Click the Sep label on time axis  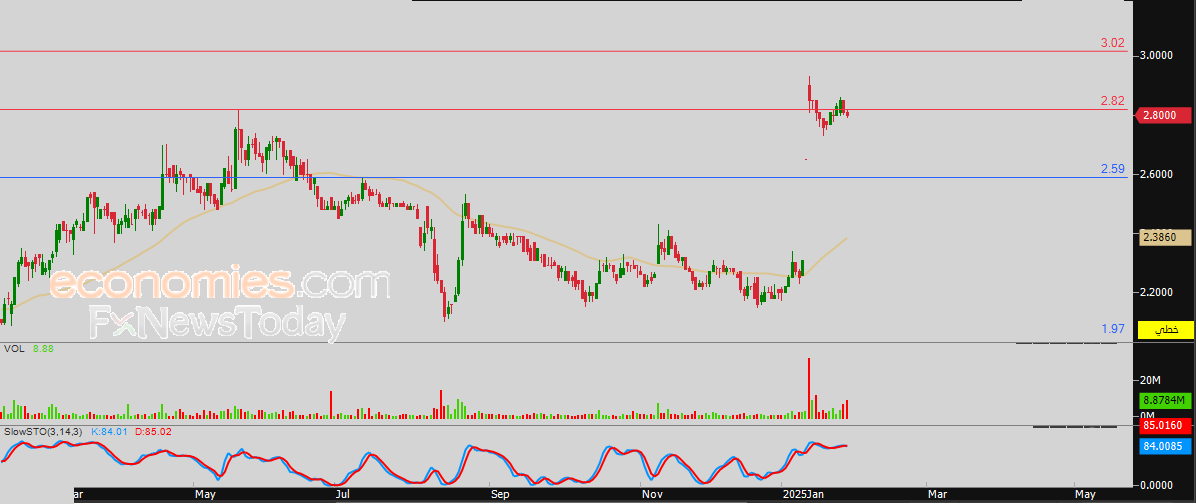(500, 494)
